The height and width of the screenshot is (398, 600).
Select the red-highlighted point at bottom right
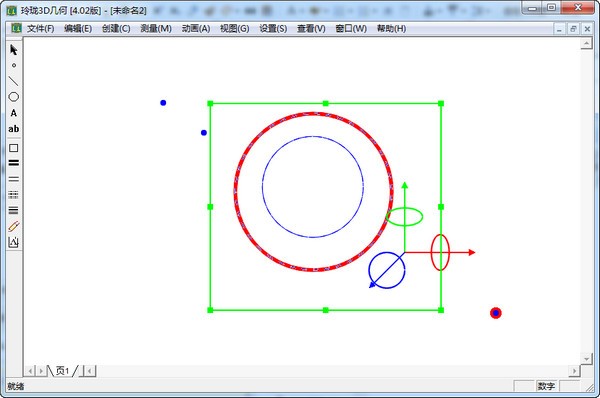[x=496, y=313]
